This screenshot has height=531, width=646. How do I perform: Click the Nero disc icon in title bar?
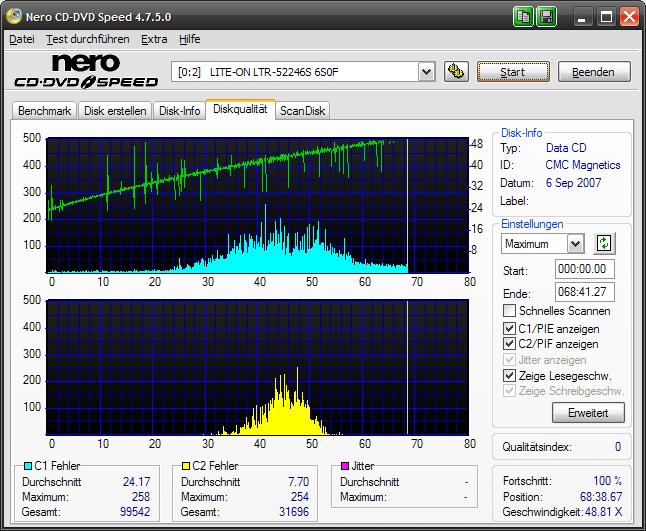pos(14,16)
